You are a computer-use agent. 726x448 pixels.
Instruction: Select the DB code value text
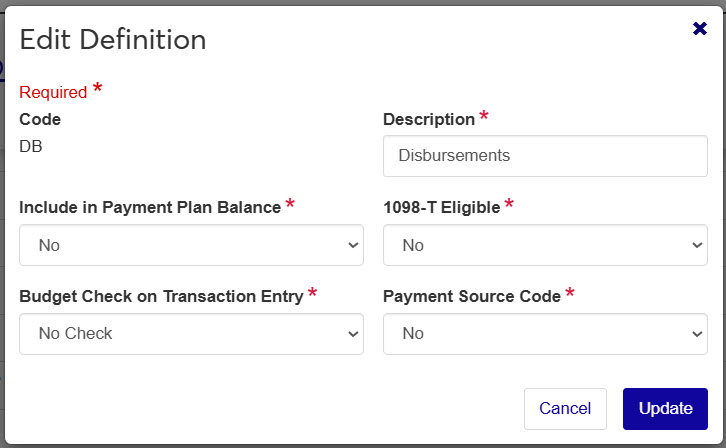[31, 146]
